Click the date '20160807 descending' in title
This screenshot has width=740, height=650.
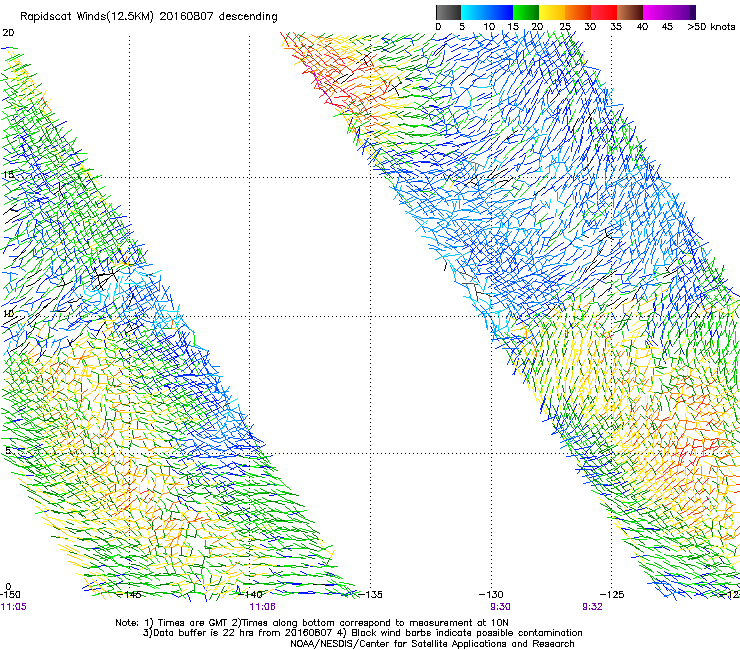click(x=219, y=17)
